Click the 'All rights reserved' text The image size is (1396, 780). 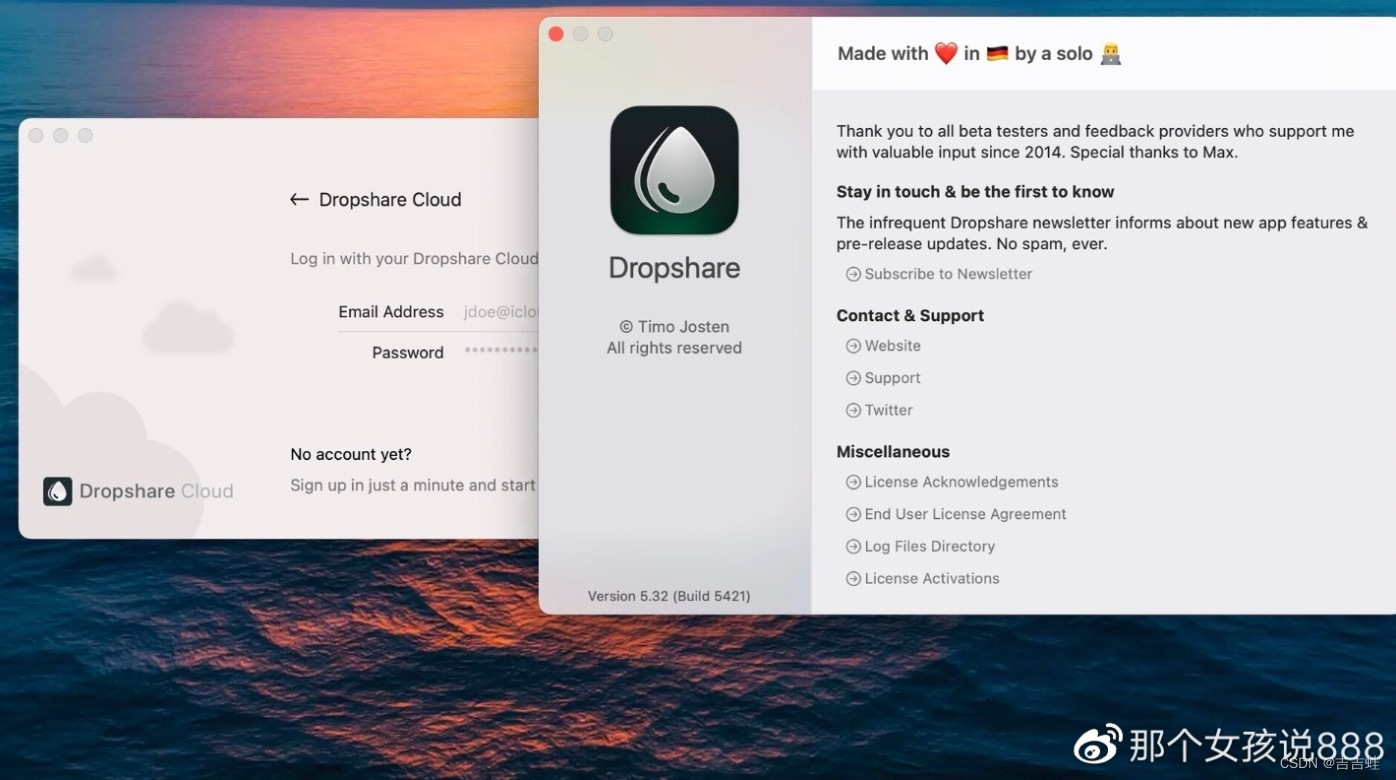(x=674, y=348)
